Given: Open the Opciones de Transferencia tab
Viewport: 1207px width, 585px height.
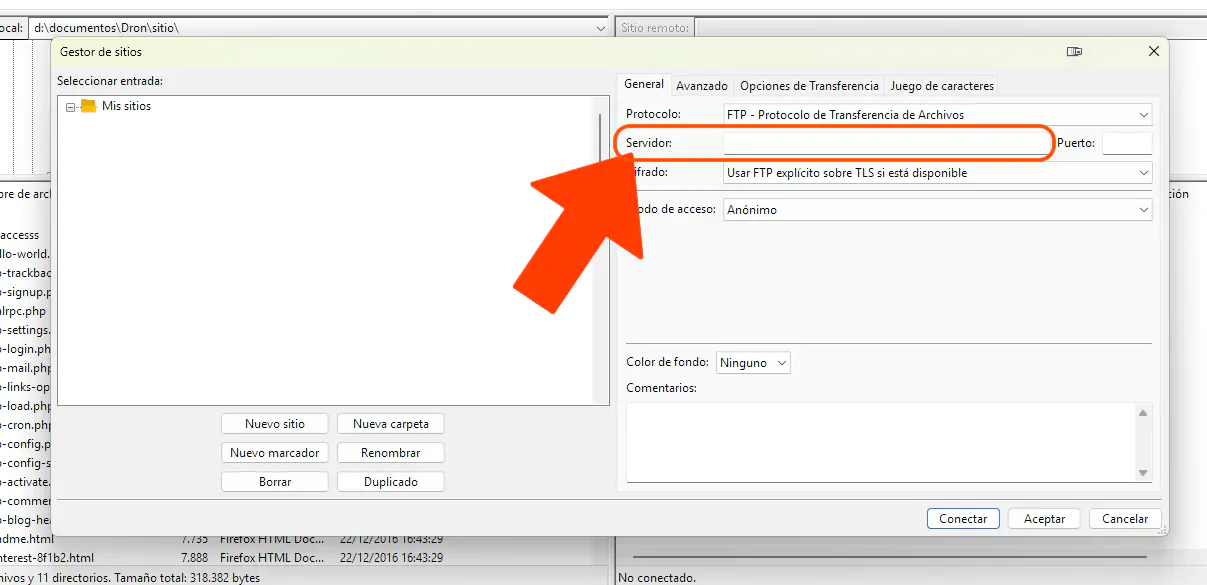Looking at the screenshot, I should (x=808, y=85).
